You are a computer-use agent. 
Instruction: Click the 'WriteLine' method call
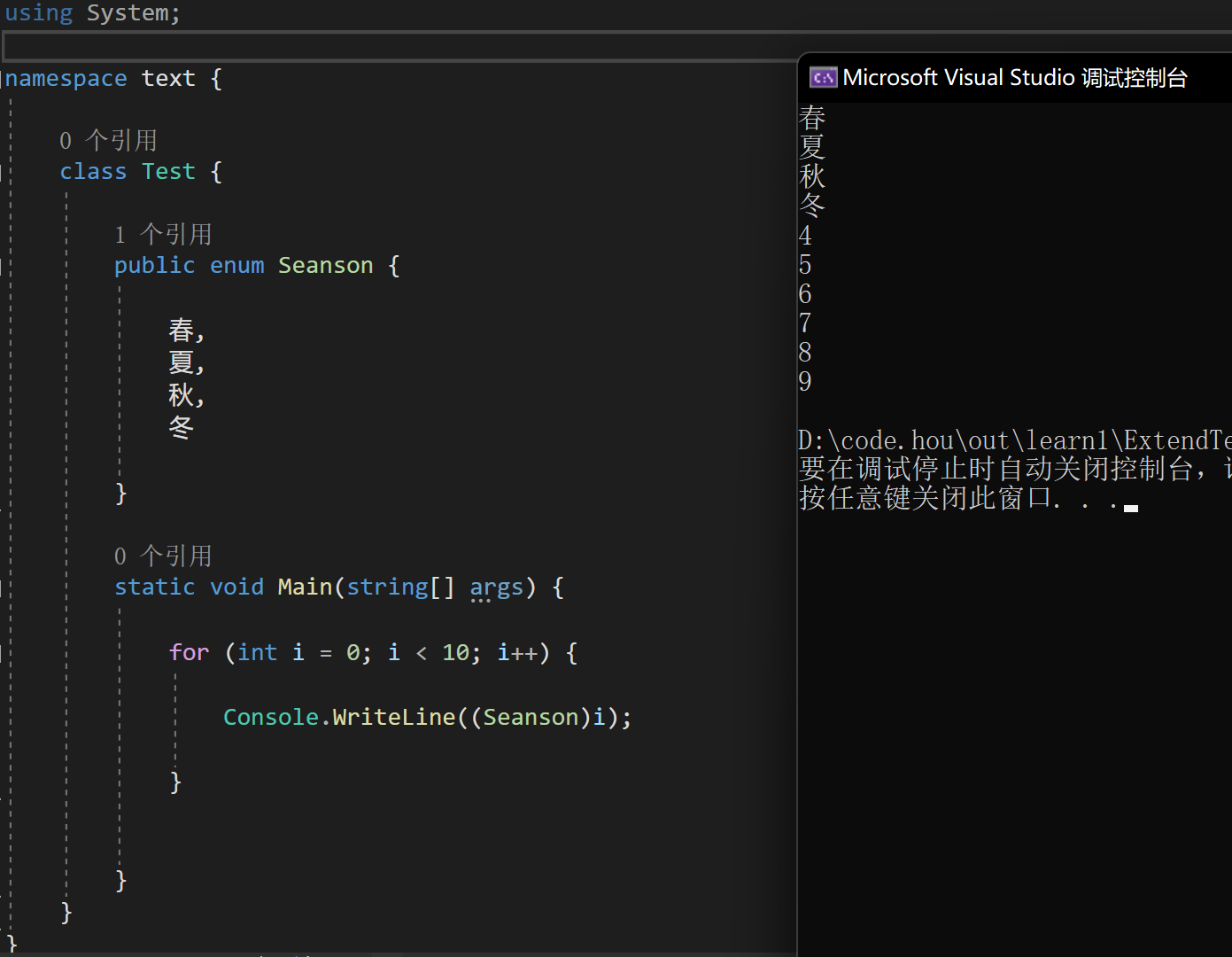(394, 718)
